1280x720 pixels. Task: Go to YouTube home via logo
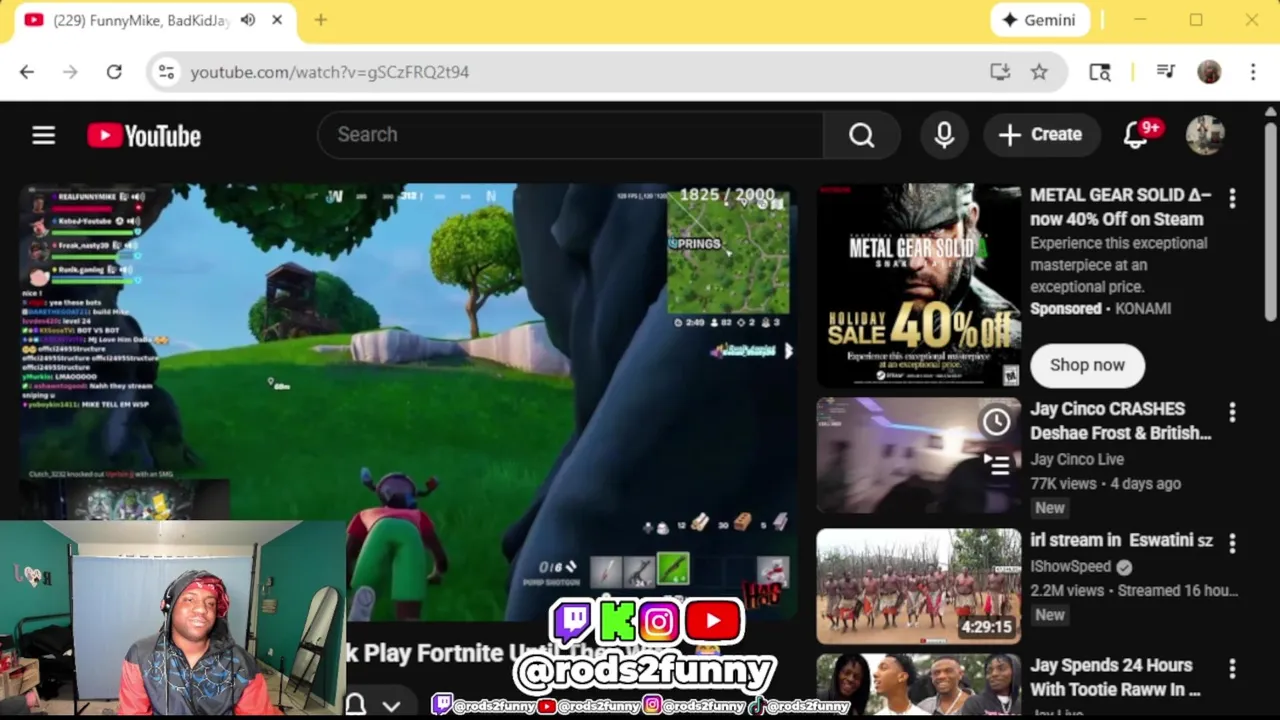point(144,135)
